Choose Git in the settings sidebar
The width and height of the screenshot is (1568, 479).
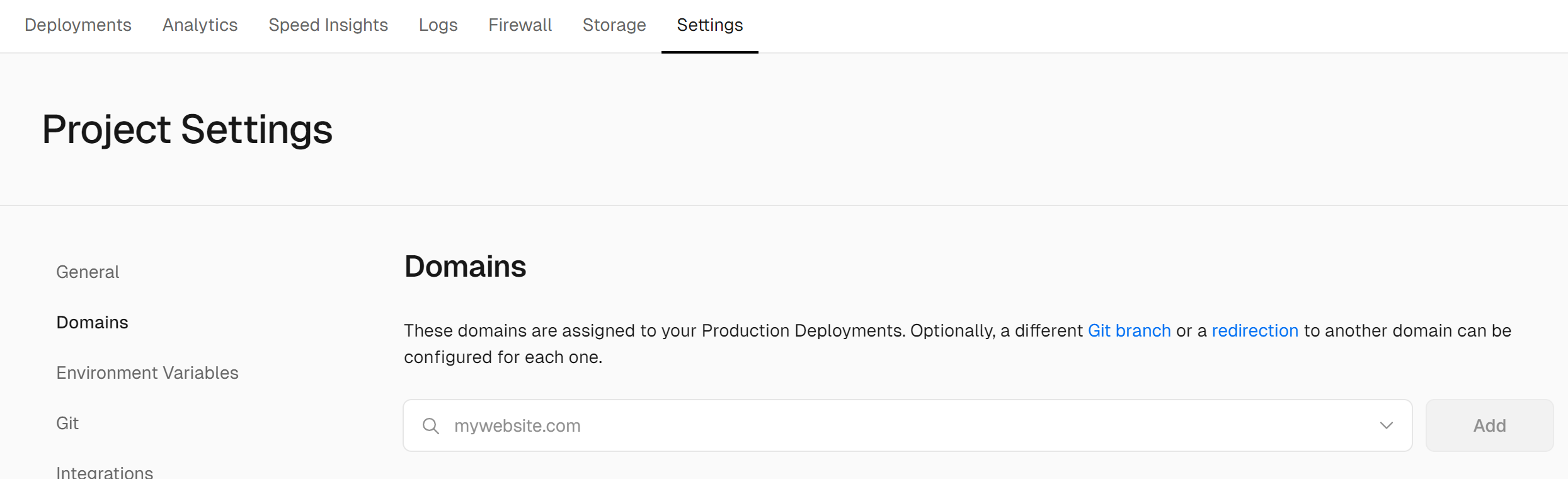(x=67, y=424)
